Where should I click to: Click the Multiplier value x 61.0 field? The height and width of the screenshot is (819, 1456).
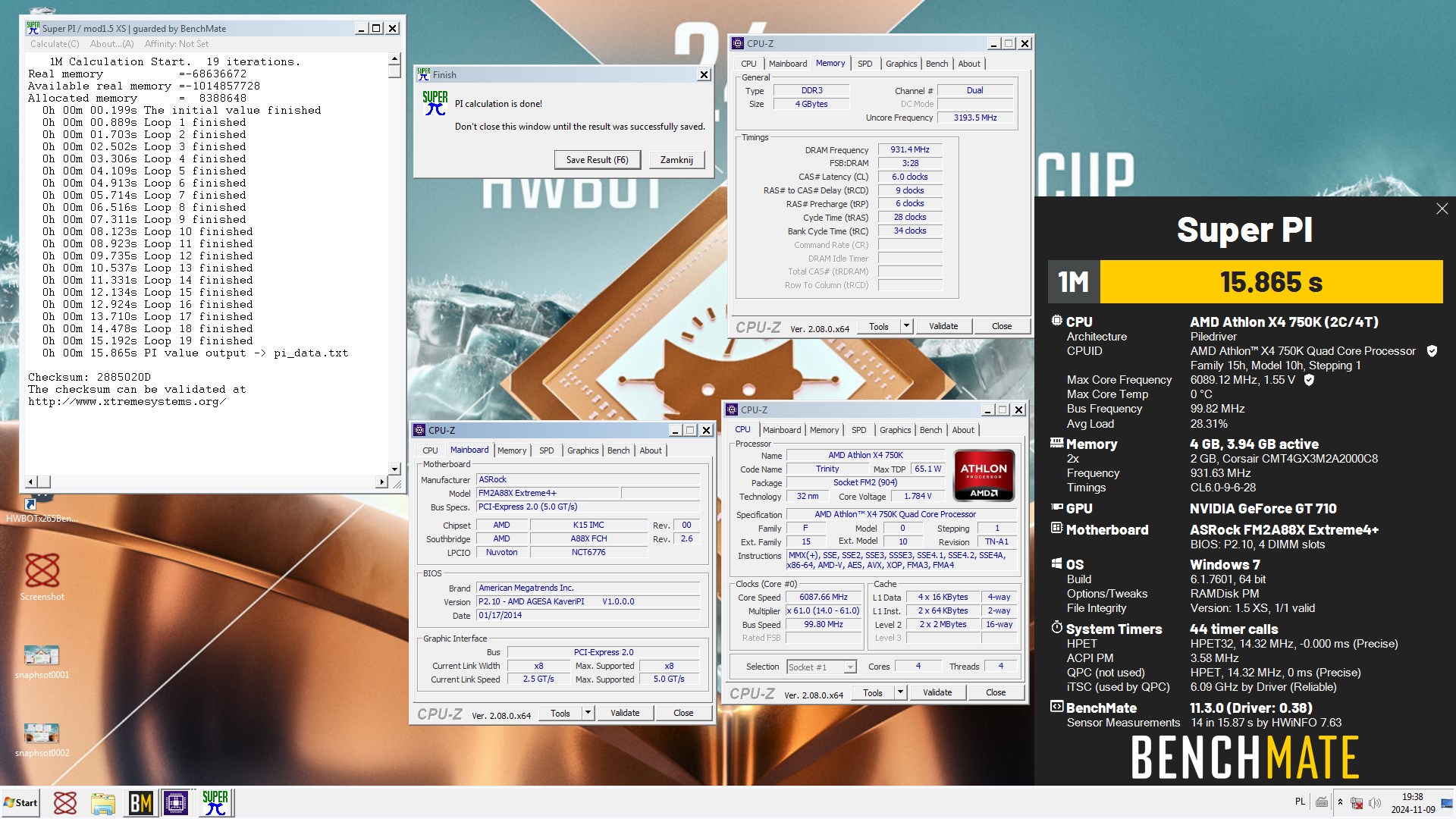click(x=824, y=610)
